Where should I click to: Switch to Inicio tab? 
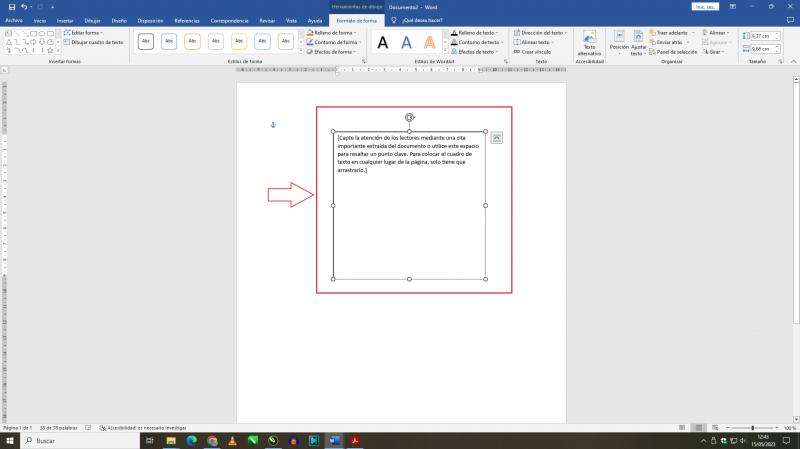pos(39,21)
